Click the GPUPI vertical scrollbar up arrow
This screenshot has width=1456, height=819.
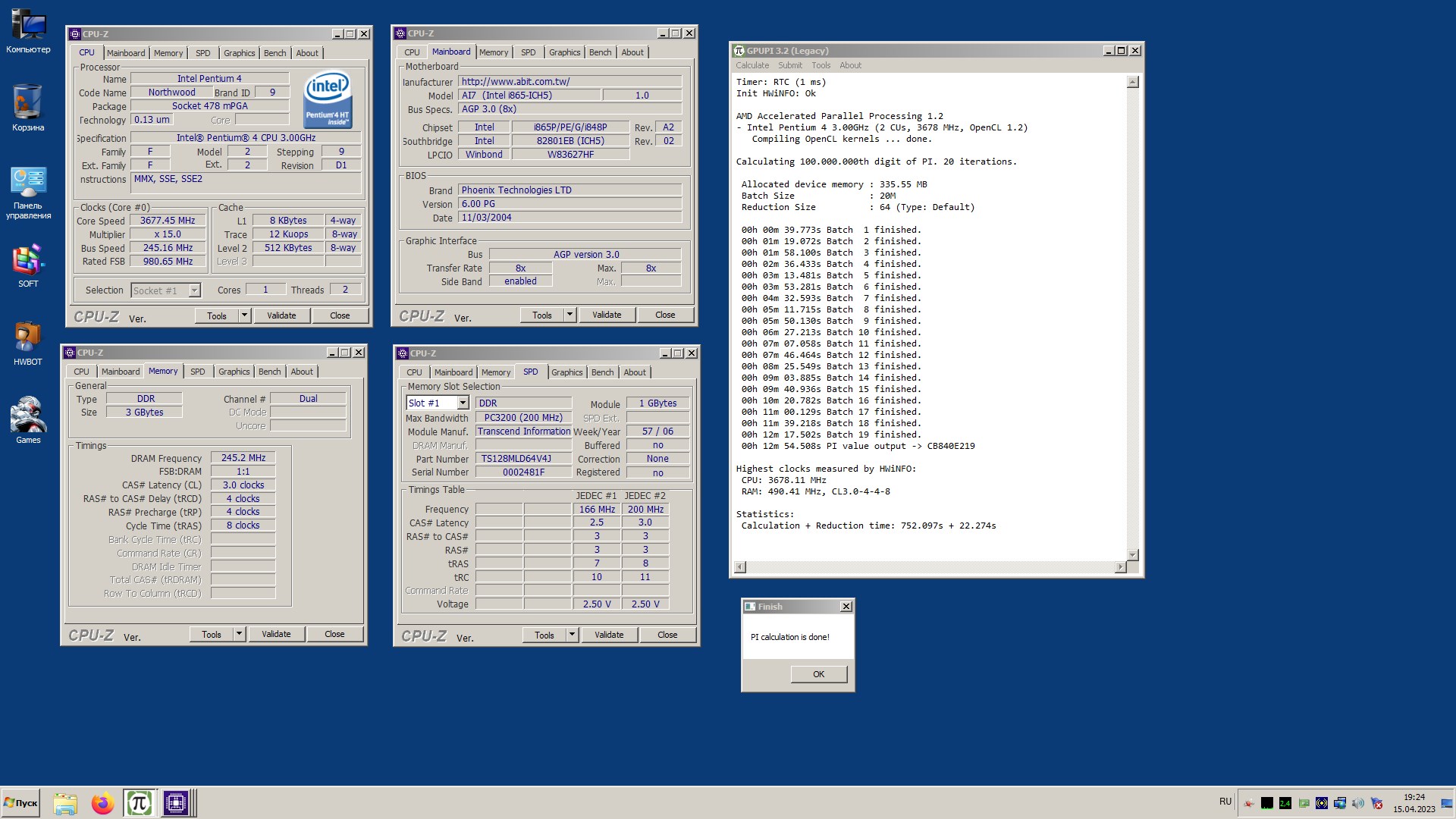(x=1133, y=82)
